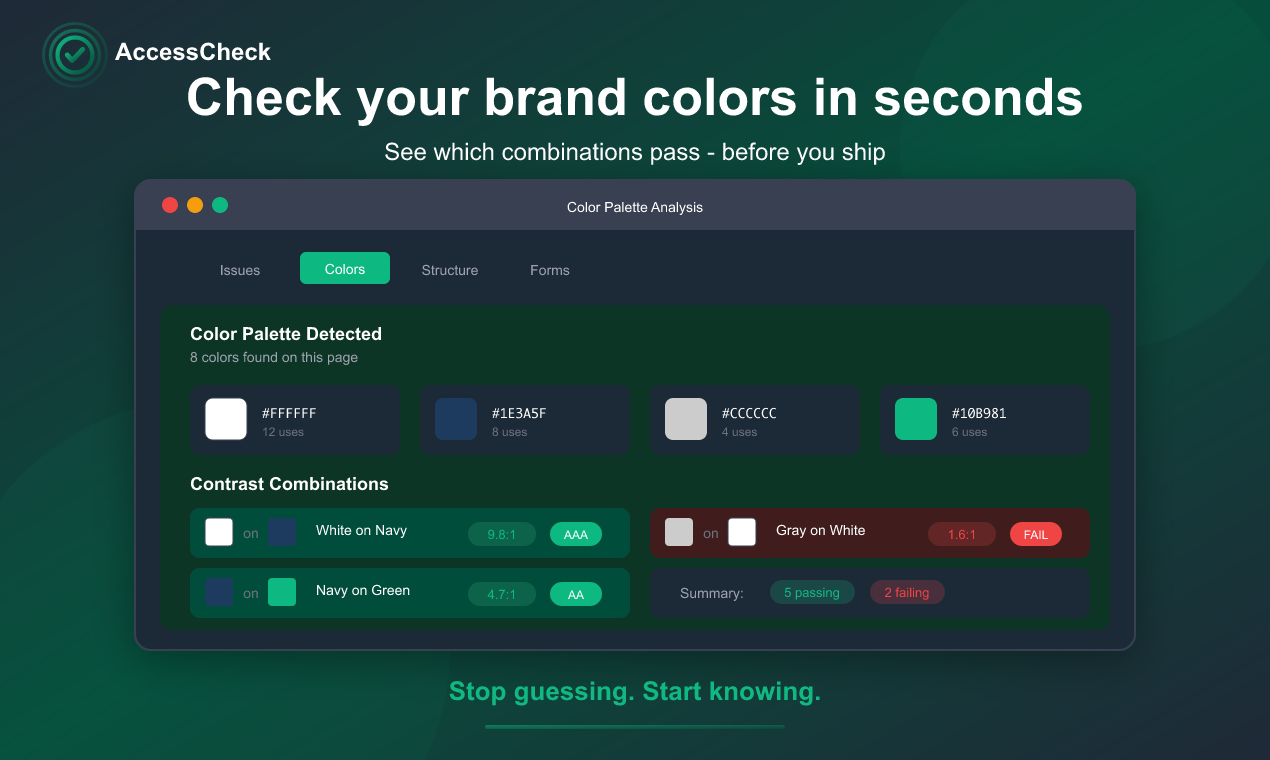The width and height of the screenshot is (1270, 760).
Task: Click the navy swatch in the White on Navy combination
Action: pos(282,532)
